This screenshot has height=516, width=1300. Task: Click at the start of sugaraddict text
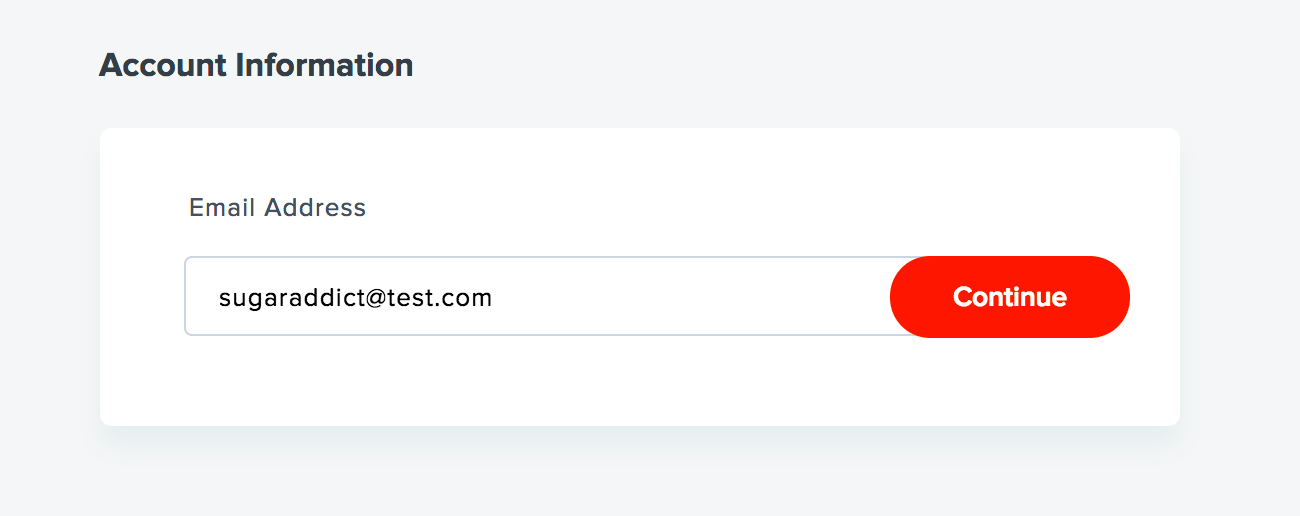click(x=220, y=298)
